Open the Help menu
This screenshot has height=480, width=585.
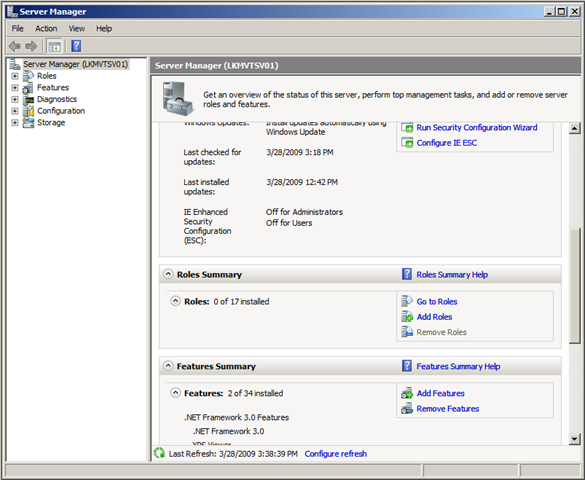point(104,29)
